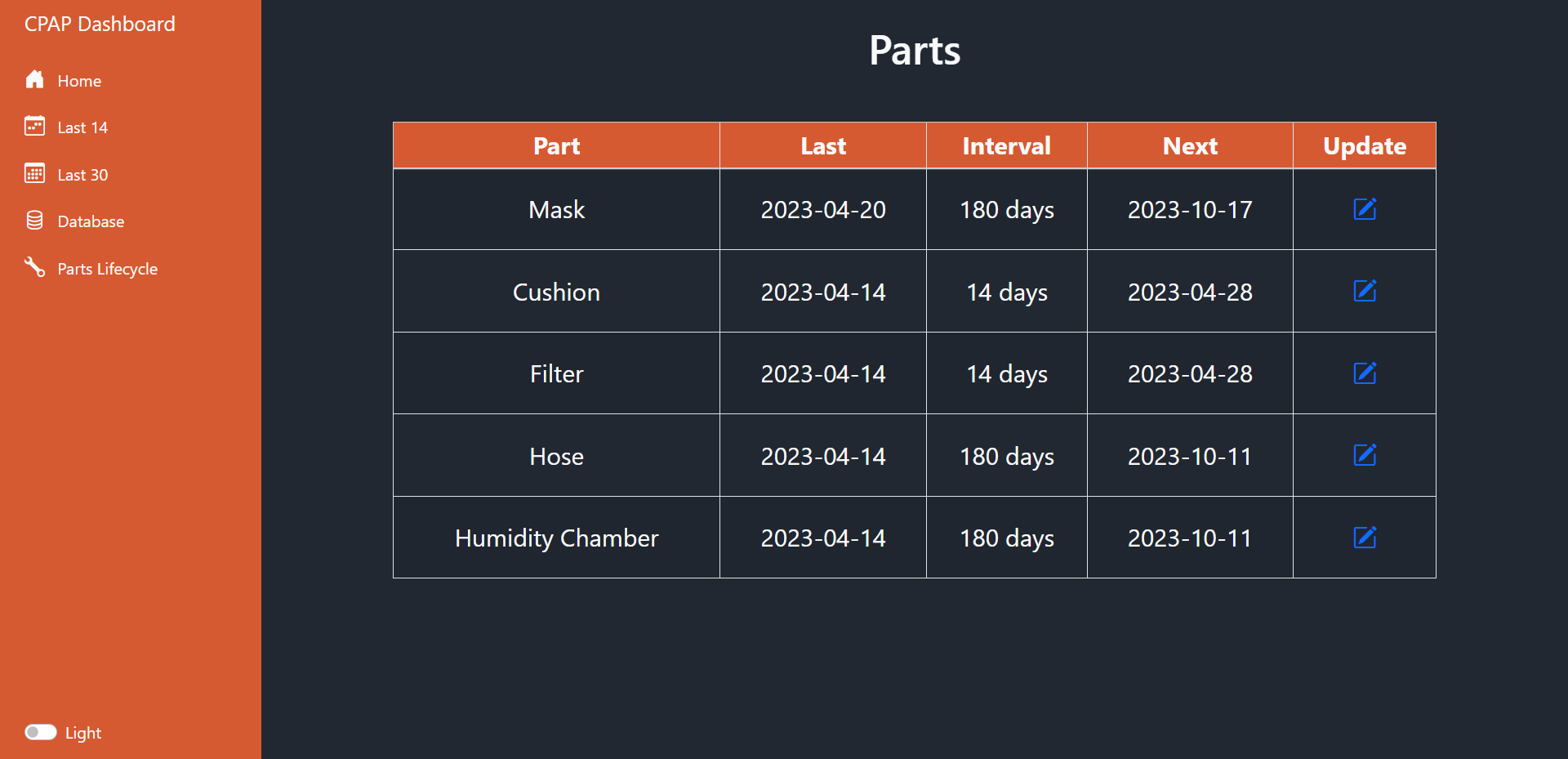Image resolution: width=1568 pixels, height=759 pixels.
Task: Select the Last 30 calendar icon
Action: click(34, 174)
